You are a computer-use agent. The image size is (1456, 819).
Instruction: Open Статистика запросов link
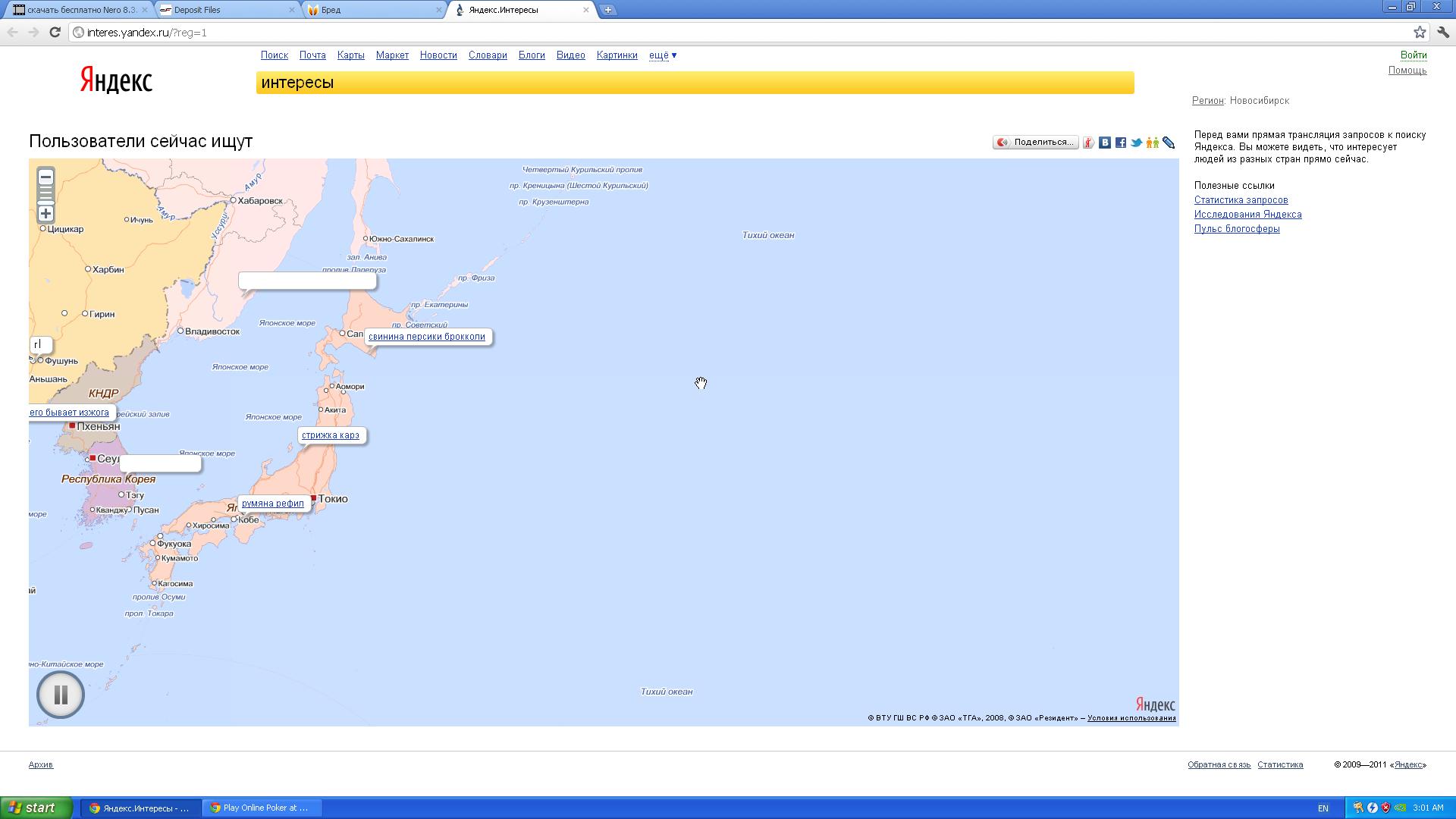(x=1241, y=200)
